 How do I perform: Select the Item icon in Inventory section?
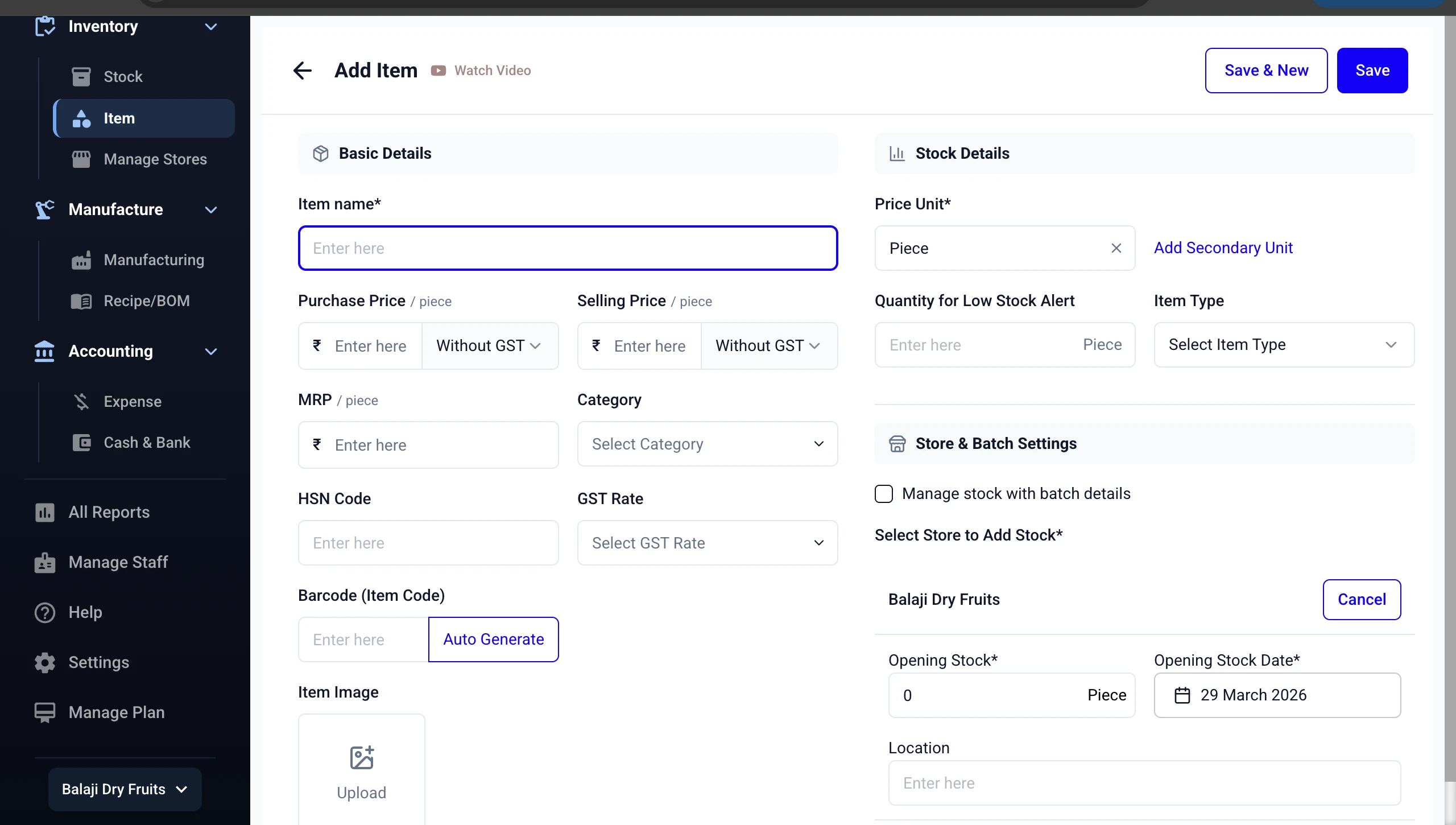coord(82,118)
